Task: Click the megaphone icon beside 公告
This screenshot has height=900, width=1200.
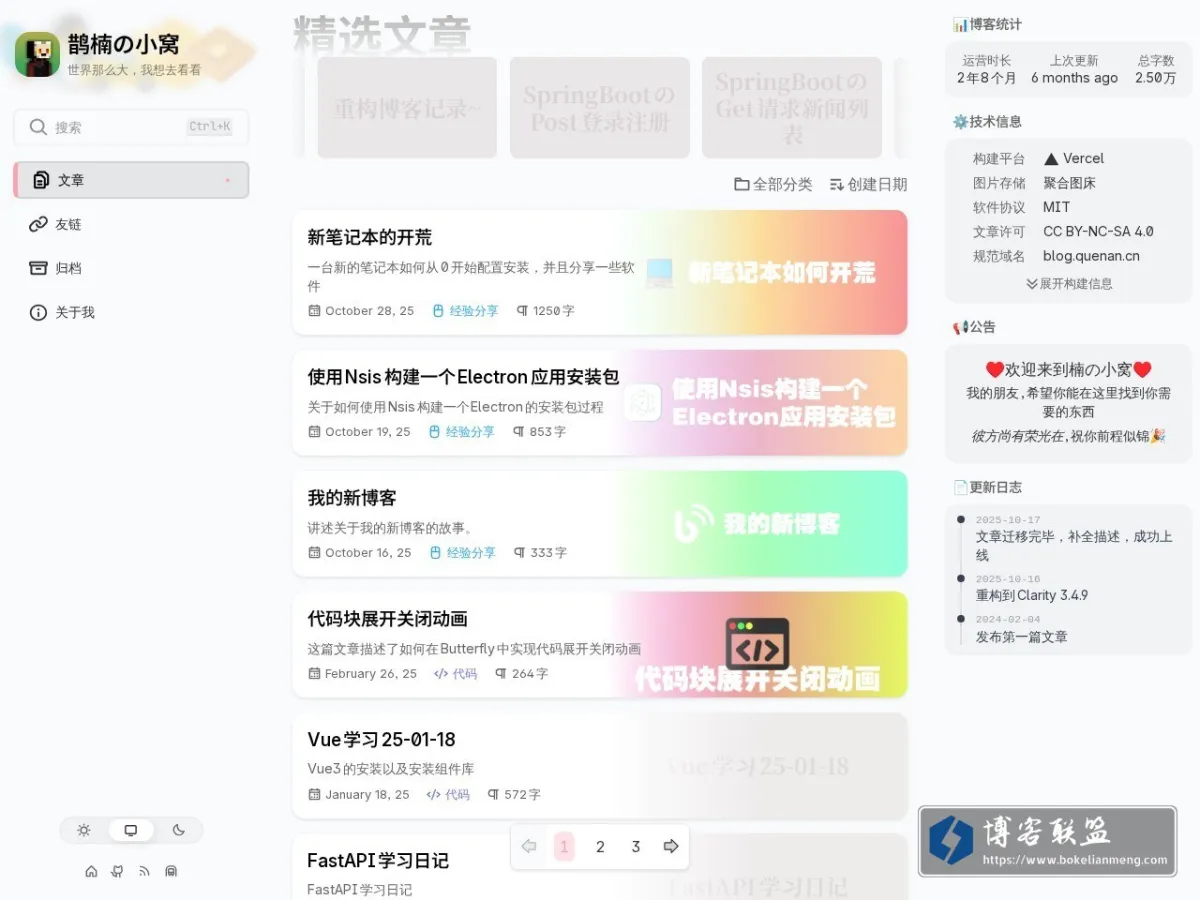Action: 960,327
